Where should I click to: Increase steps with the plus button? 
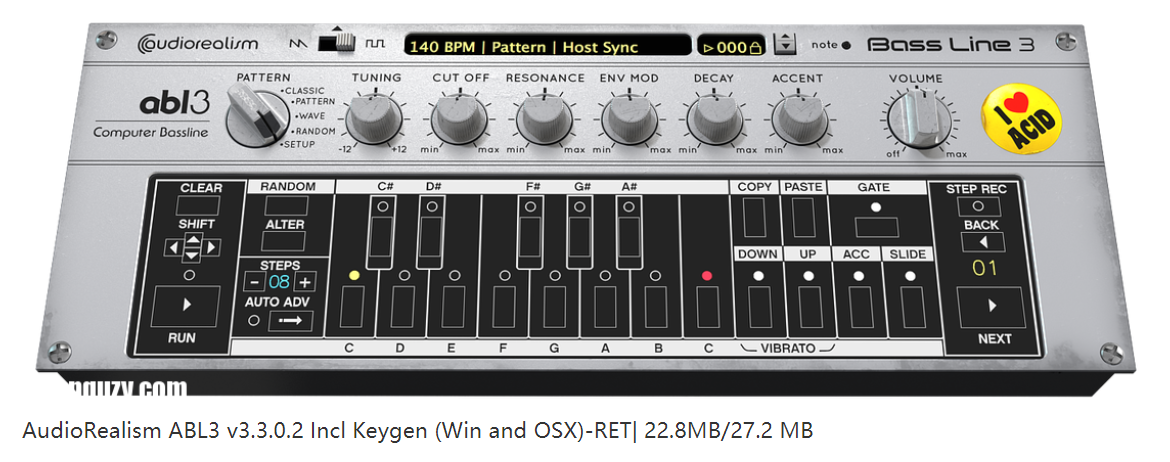tap(304, 282)
